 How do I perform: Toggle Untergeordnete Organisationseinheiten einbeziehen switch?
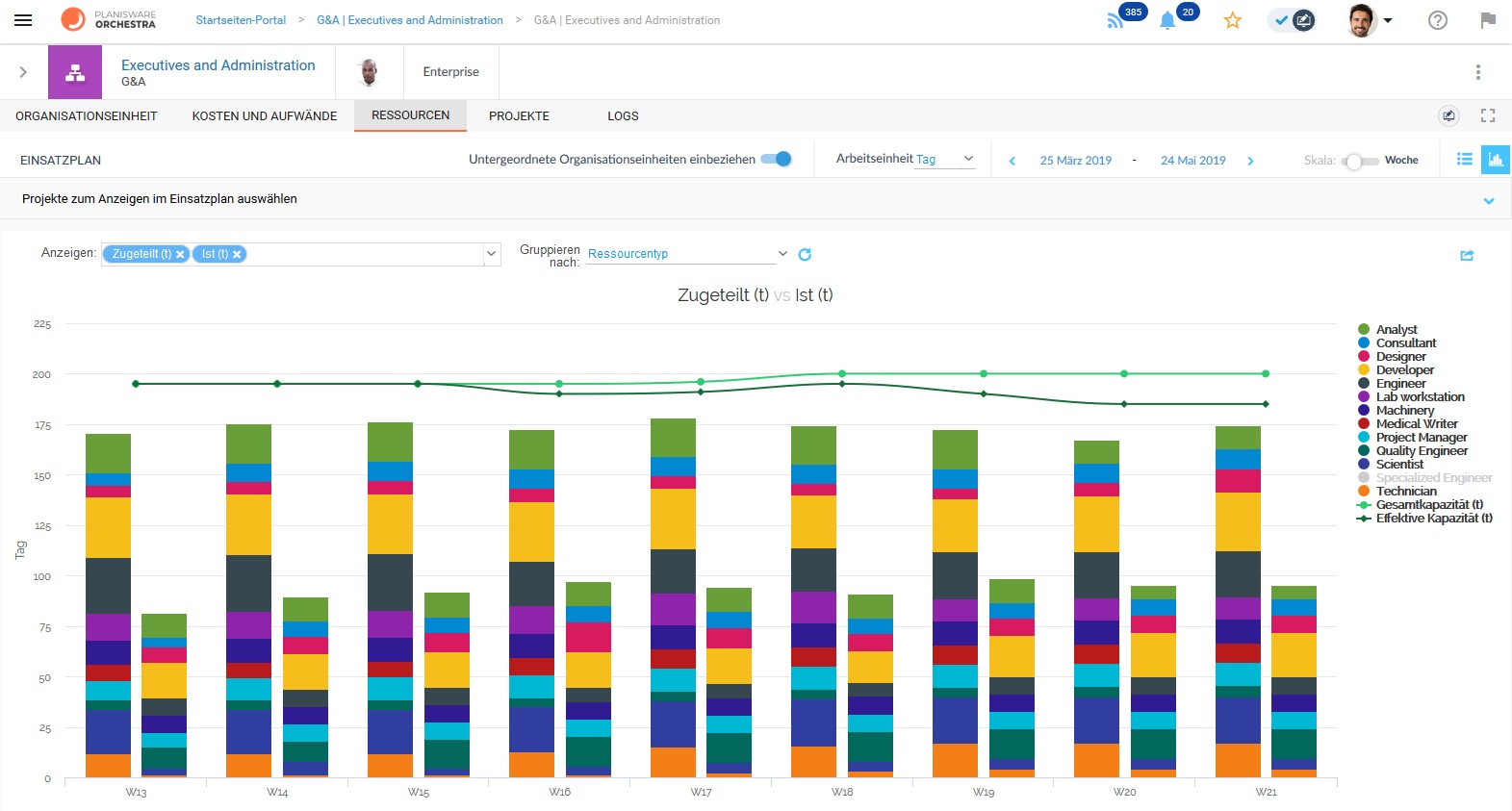point(777,160)
